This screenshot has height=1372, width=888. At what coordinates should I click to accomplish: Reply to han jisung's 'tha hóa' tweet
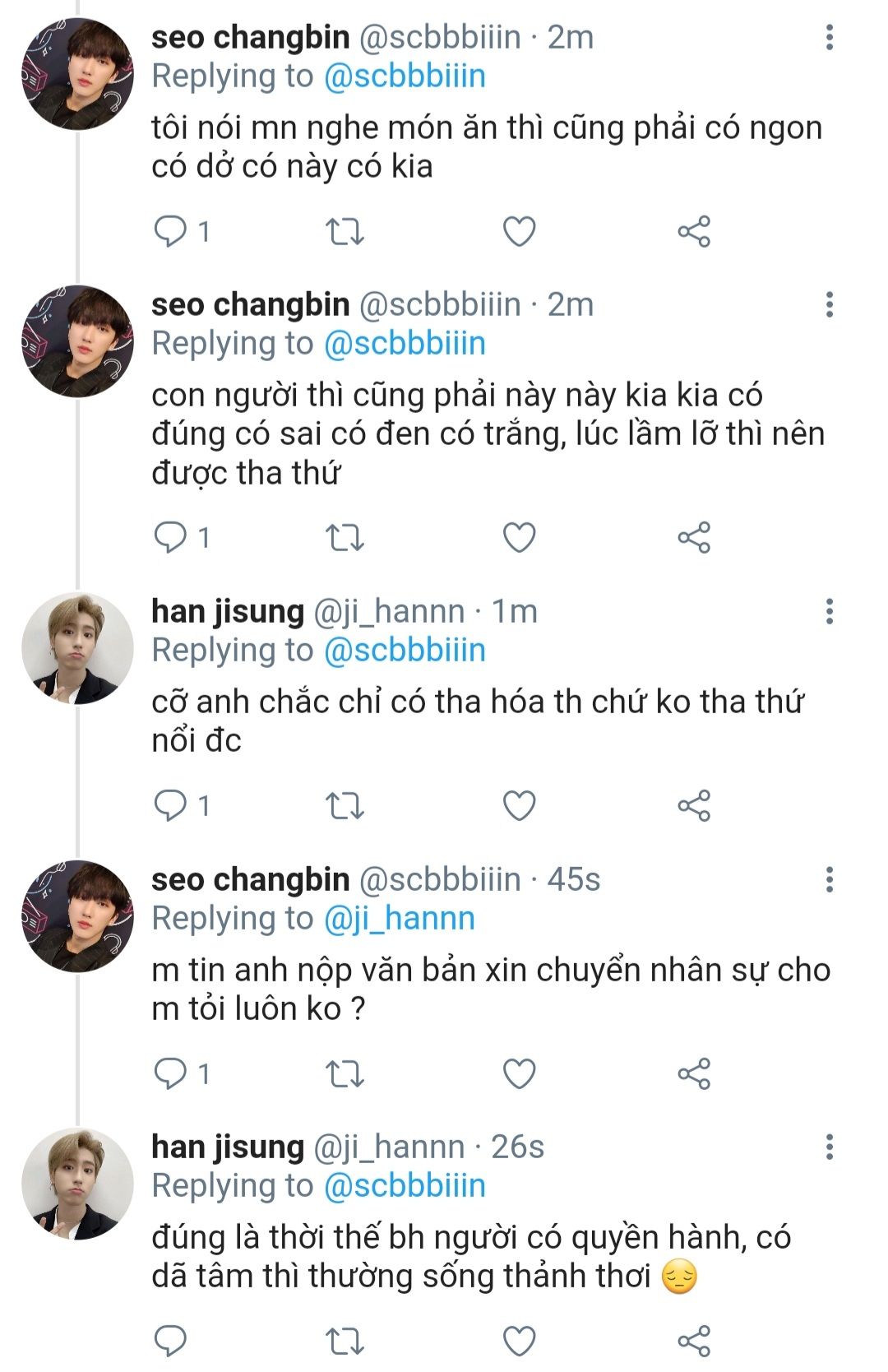coord(171,806)
